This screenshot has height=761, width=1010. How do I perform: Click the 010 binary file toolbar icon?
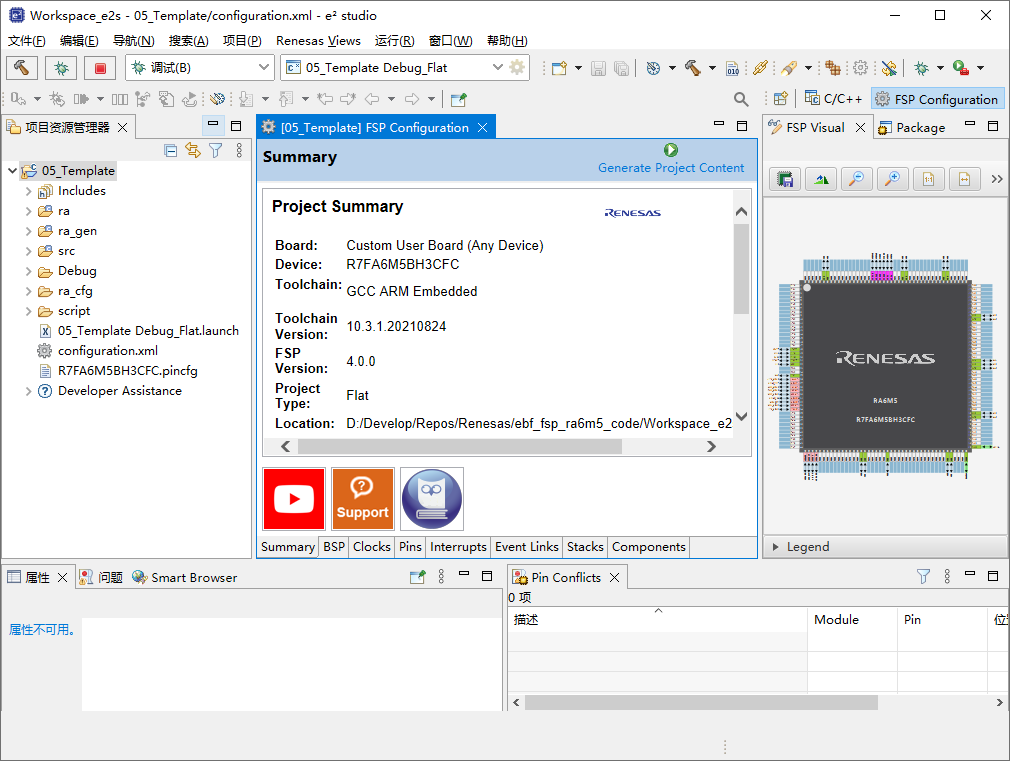tap(732, 68)
